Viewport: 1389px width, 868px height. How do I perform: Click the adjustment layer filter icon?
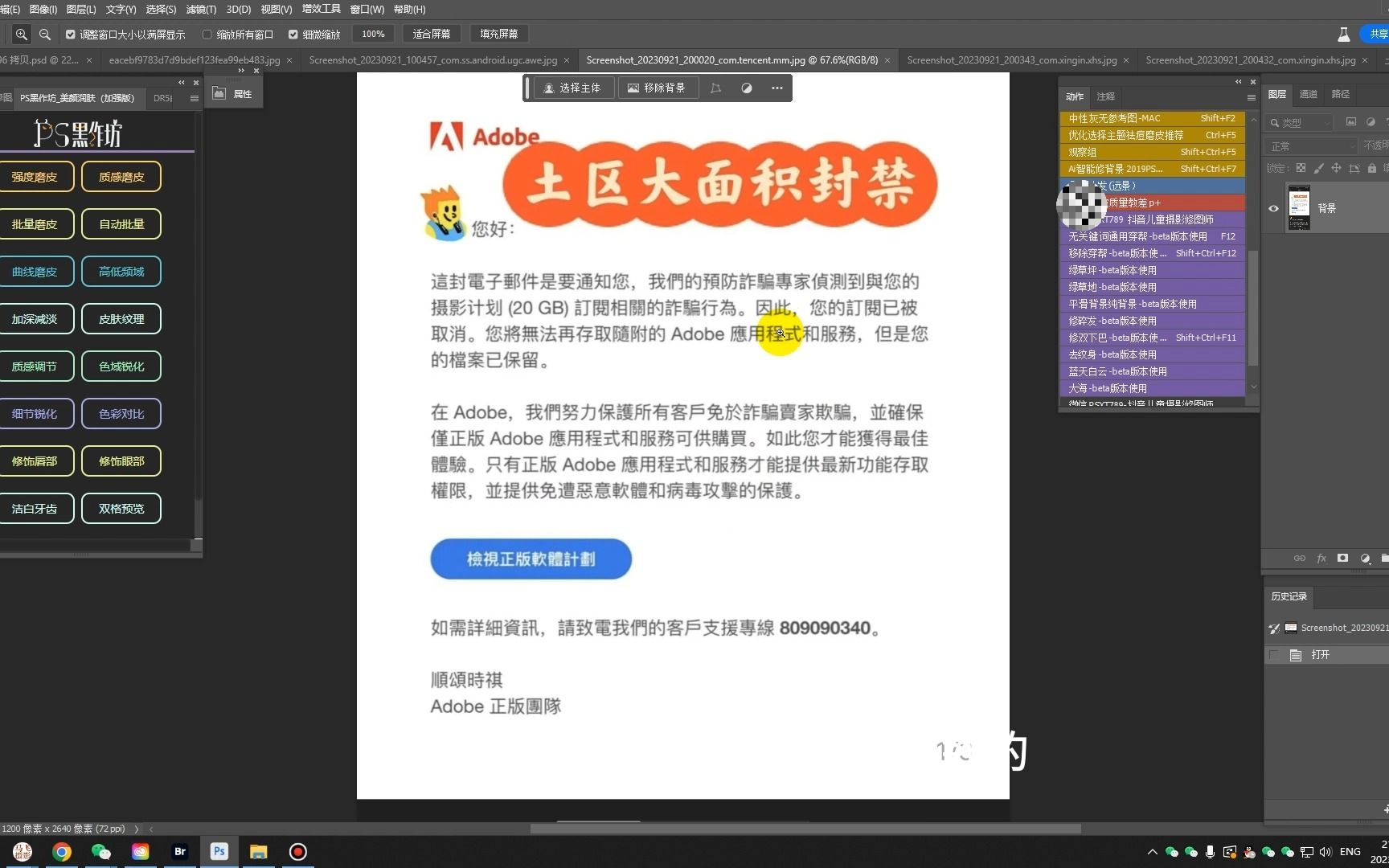coord(1371,122)
